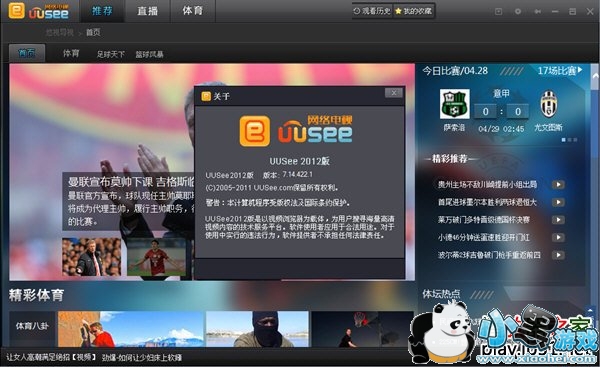Viewport: 600px width, 367px height.
Task: Click the sidebar scrollbar up arrow
Action: click(595, 76)
